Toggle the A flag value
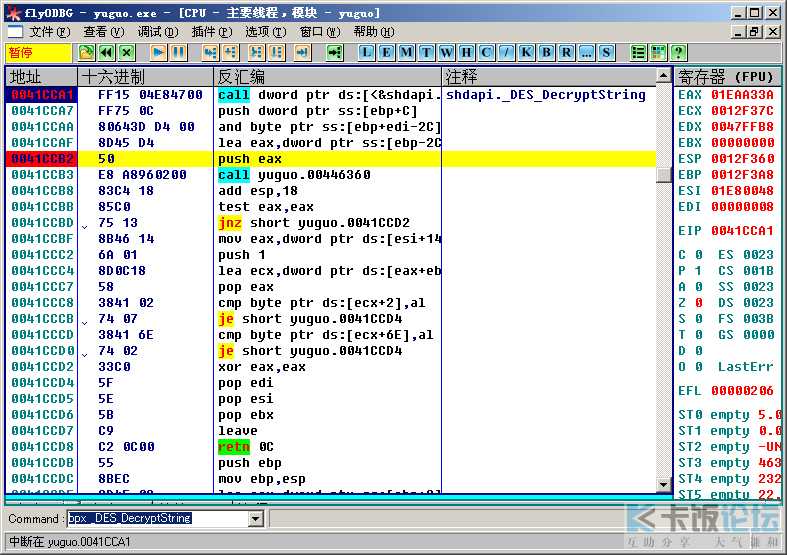 coord(698,287)
